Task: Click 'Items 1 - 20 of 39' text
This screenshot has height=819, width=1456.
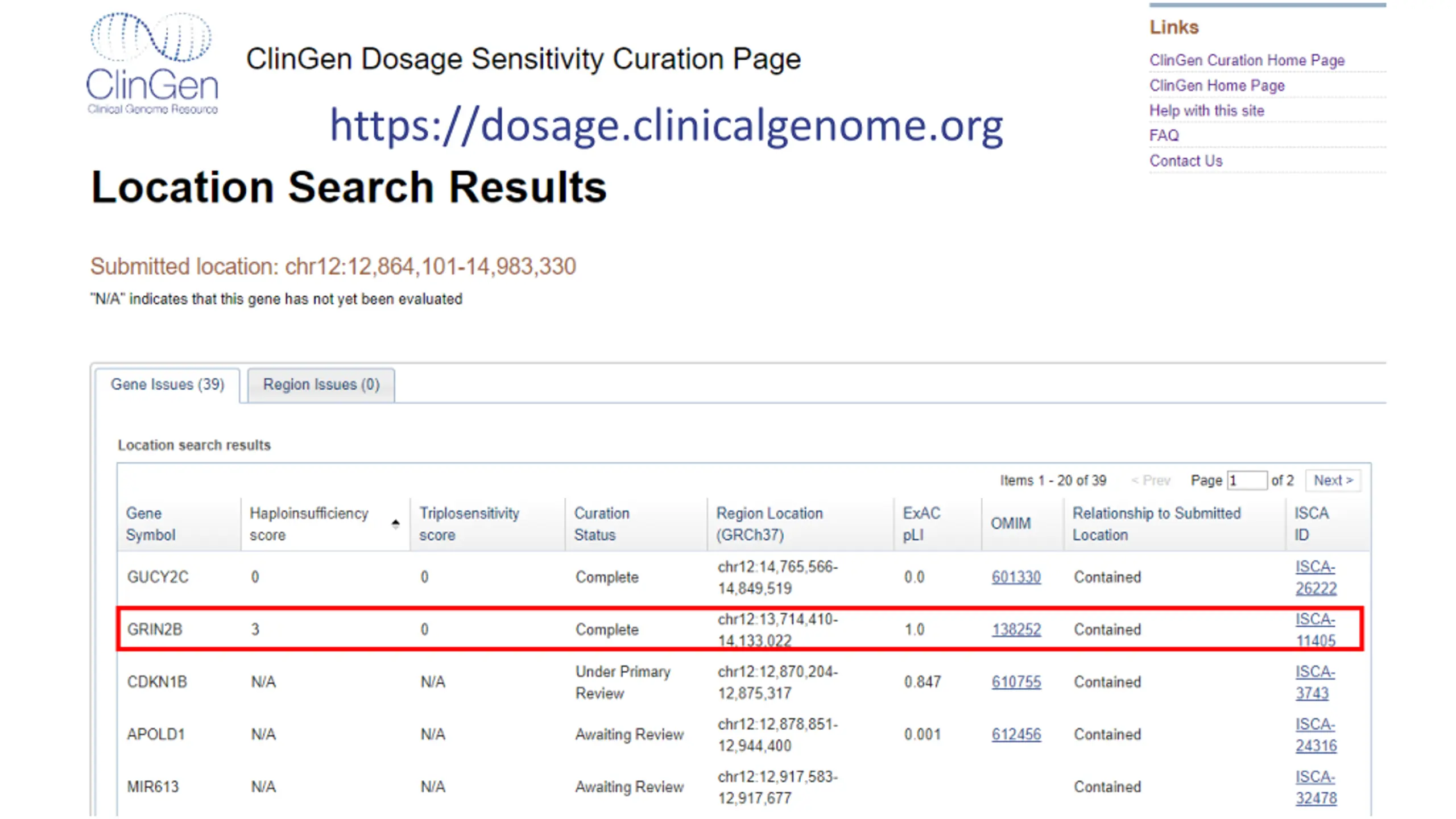Action: (1053, 481)
